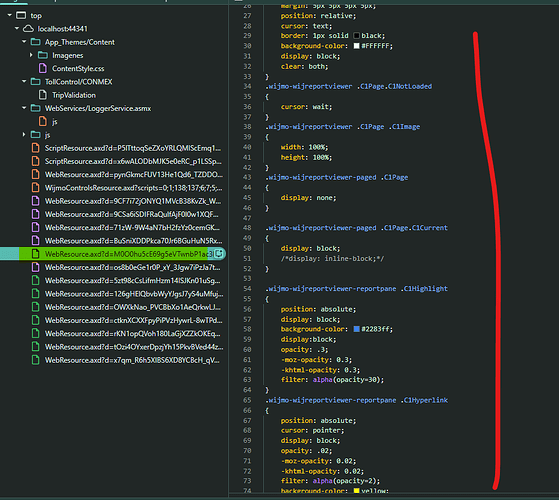Expand the Imagenes folder
The image size is (559, 500).
[x=31, y=55]
